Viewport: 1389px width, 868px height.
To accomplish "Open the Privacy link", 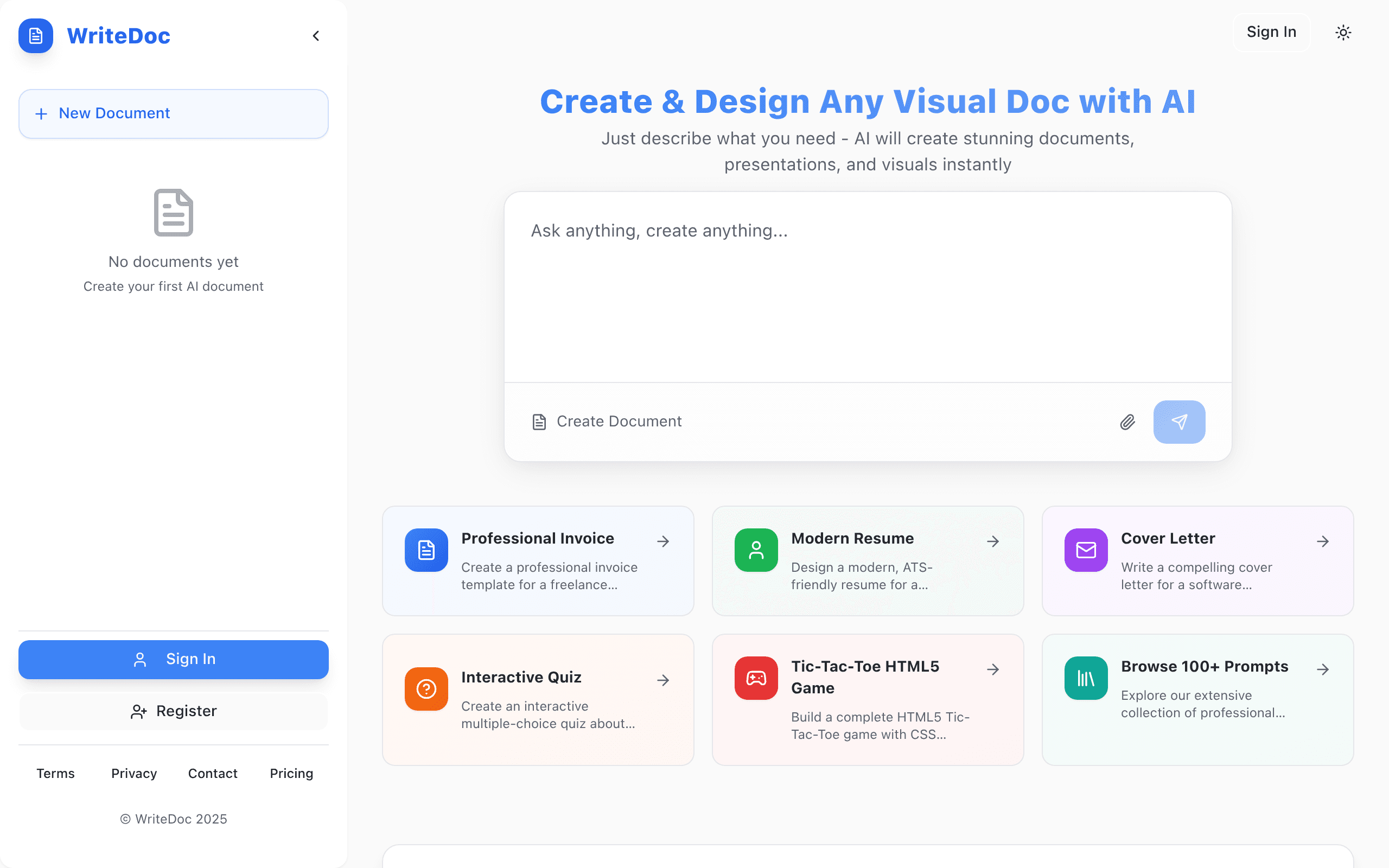I will pos(133,773).
